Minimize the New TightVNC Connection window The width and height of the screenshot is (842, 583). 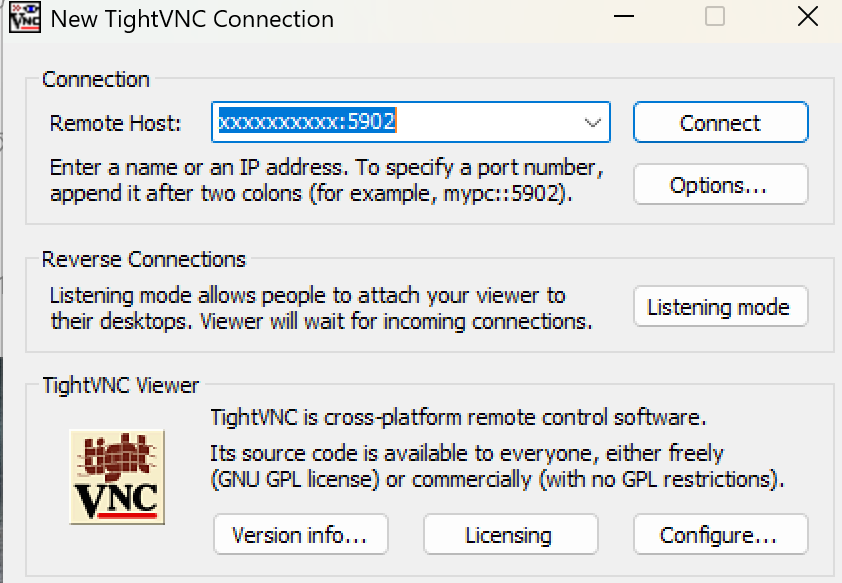(623, 17)
